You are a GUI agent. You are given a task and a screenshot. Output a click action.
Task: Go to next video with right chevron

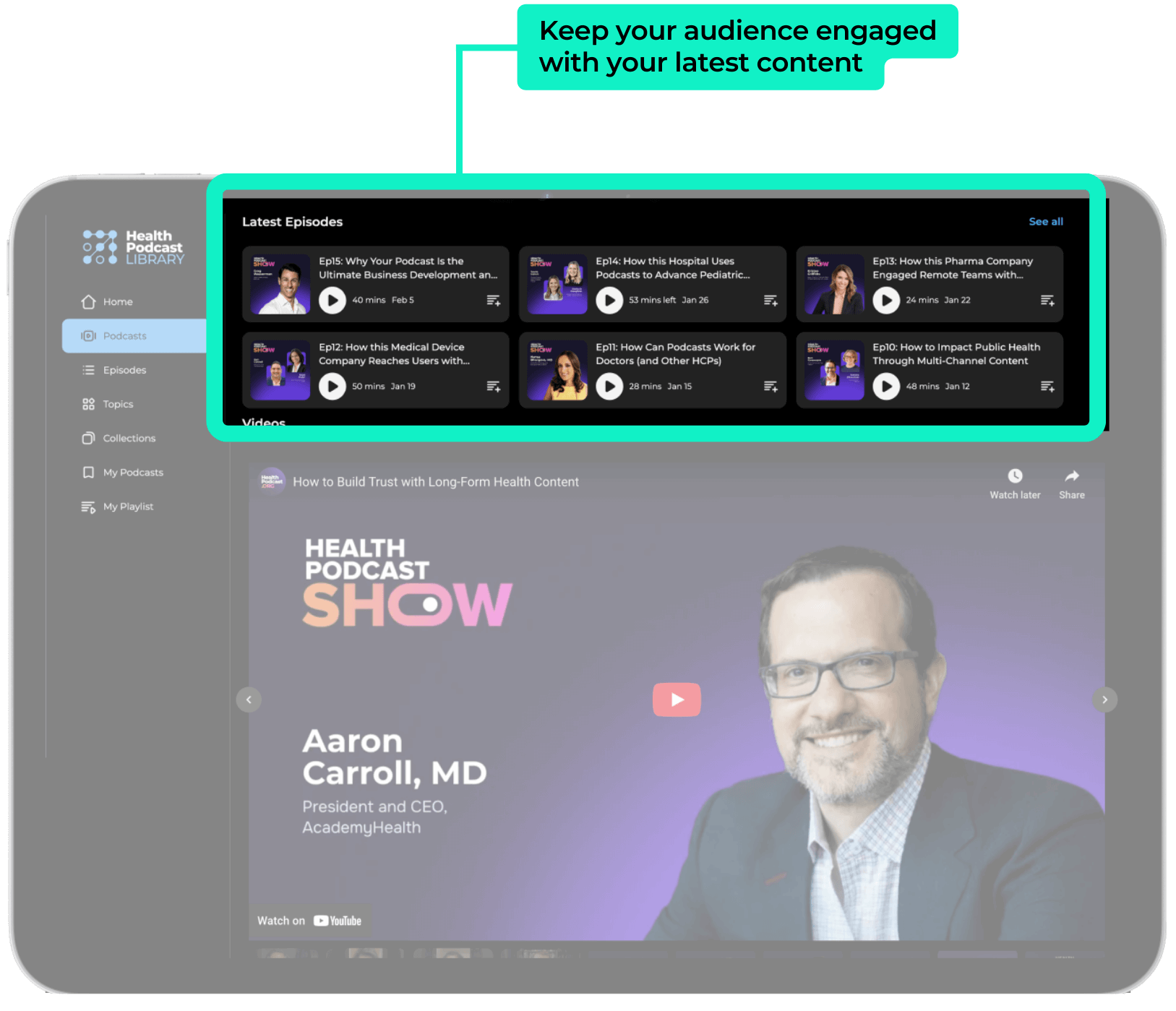tap(1104, 700)
